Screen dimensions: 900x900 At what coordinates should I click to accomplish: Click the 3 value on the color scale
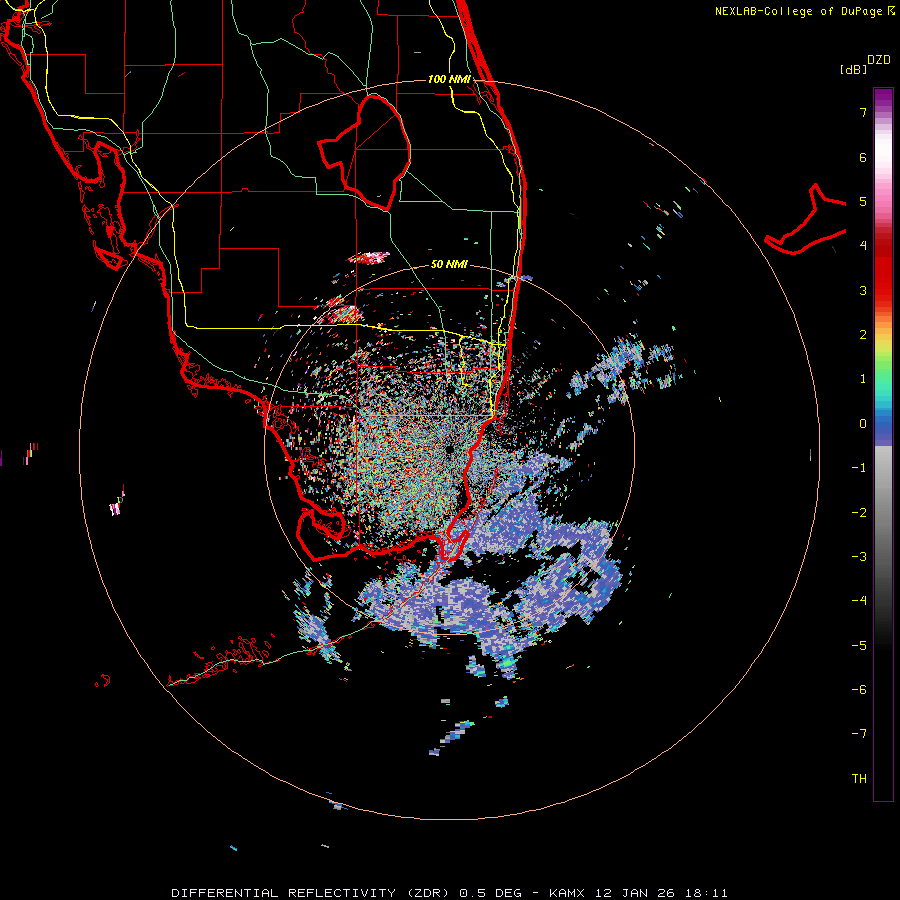[863, 290]
